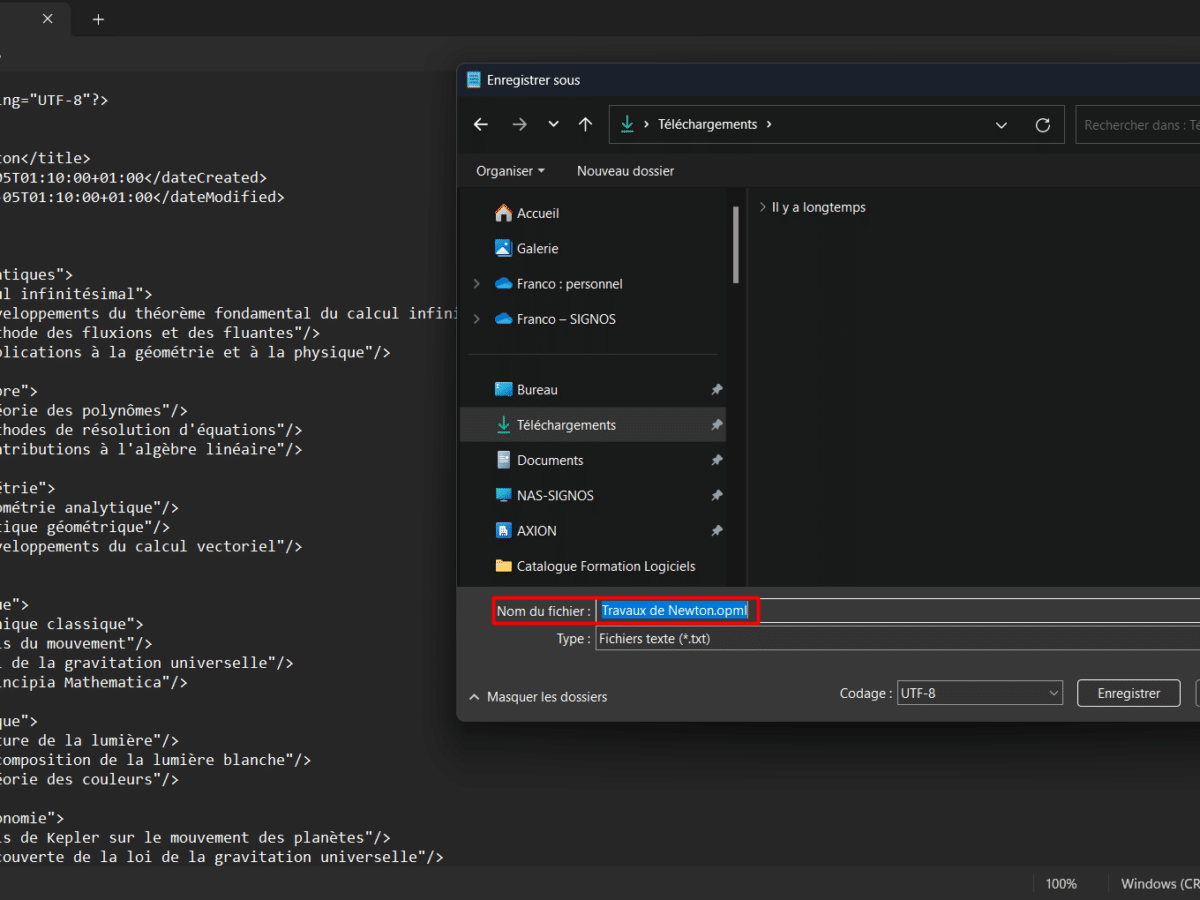The height and width of the screenshot is (900, 1200).
Task: Click the Nom du fichier text field
Action: [900, 611]
